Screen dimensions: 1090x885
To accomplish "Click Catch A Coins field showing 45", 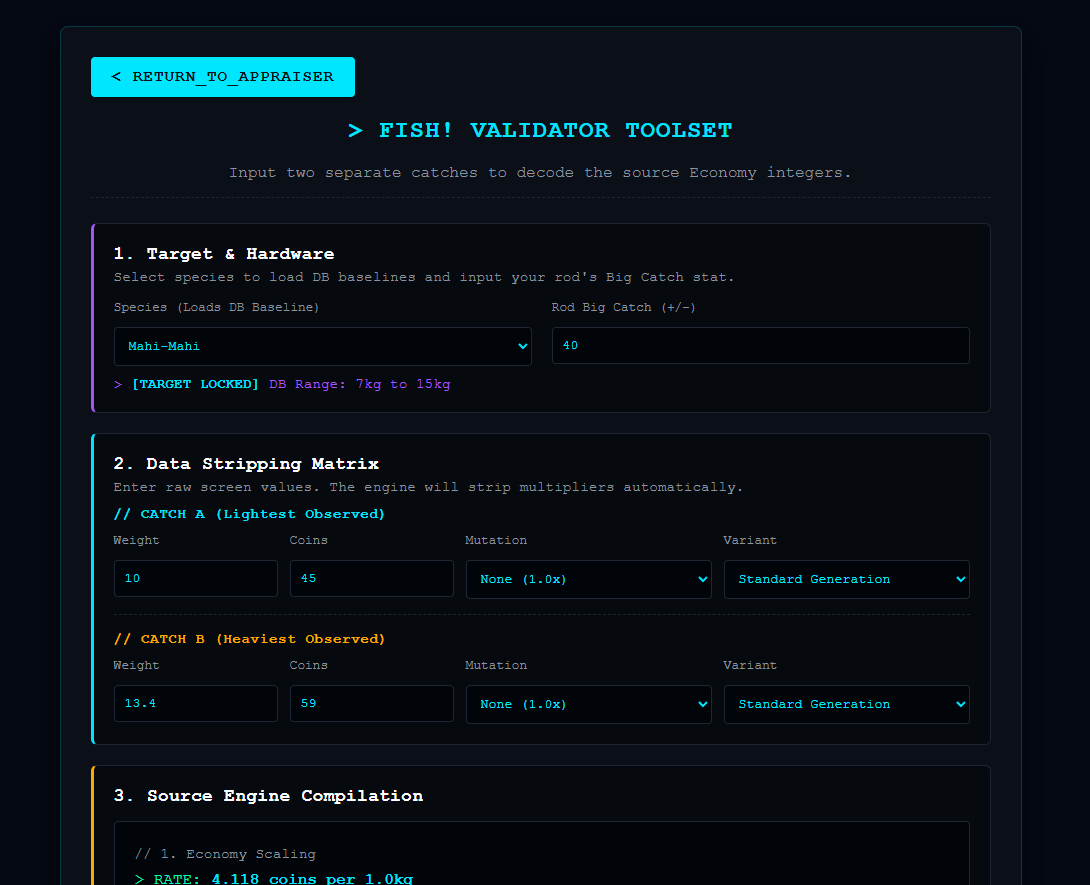I will (x=372, y=578).
